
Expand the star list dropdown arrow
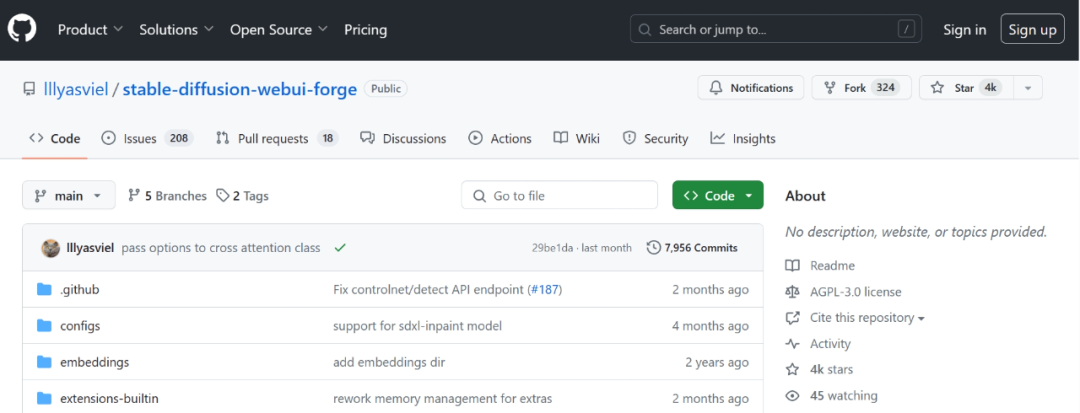tap(1026, 88)
